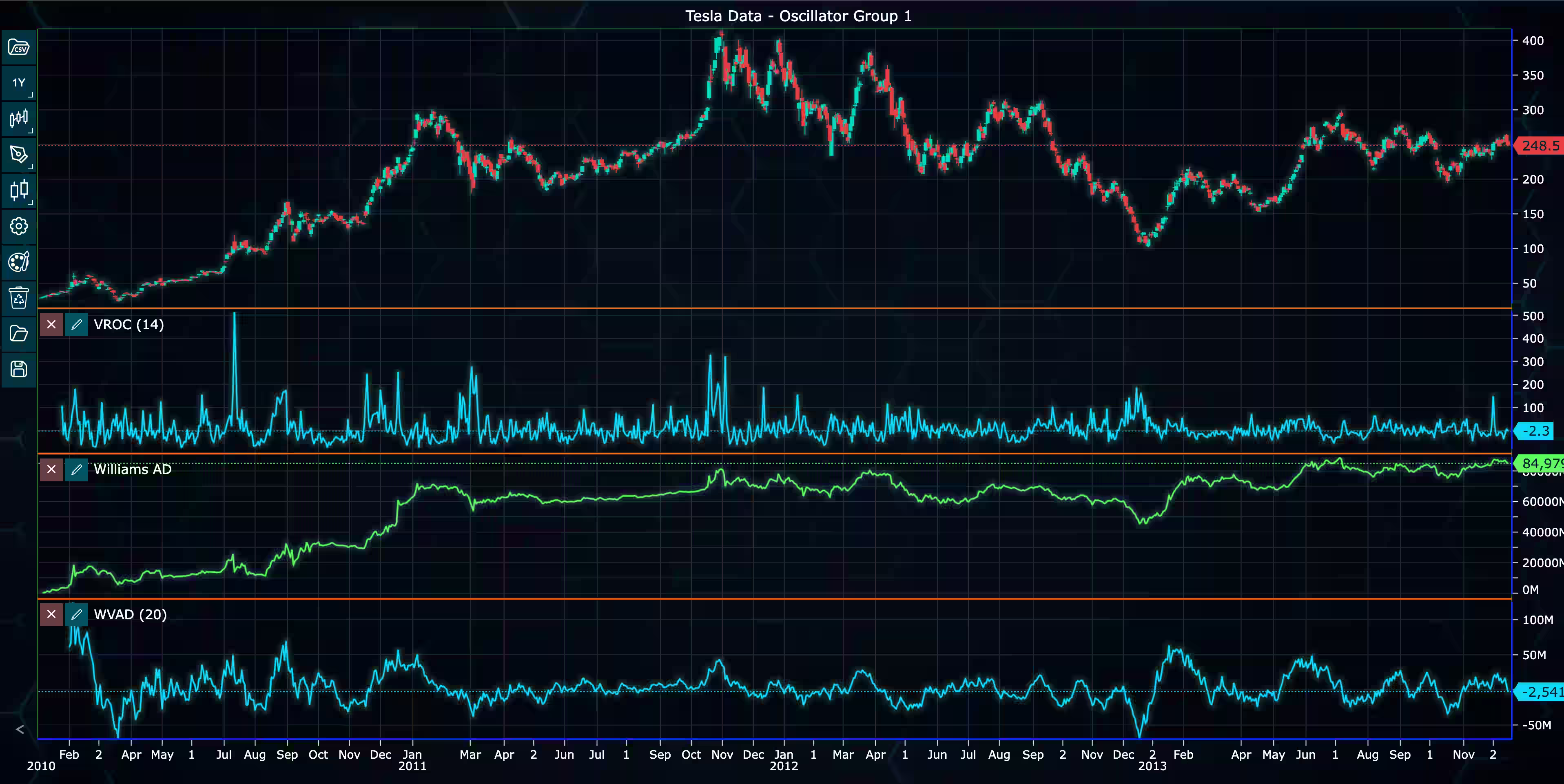Click the 400 tick on price axis
1564x784 pixels.
click(1533, 41)
